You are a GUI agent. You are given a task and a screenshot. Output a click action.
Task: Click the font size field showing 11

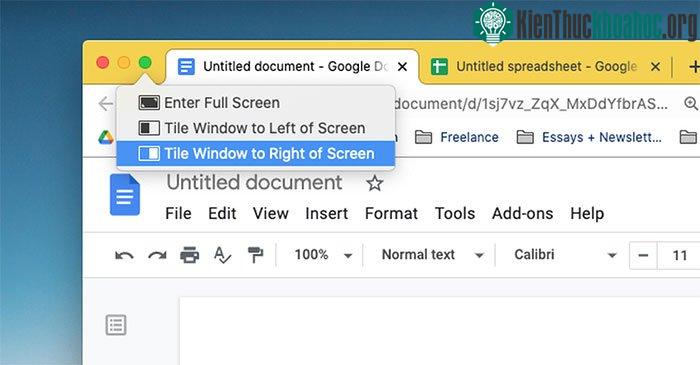point(679,256)
